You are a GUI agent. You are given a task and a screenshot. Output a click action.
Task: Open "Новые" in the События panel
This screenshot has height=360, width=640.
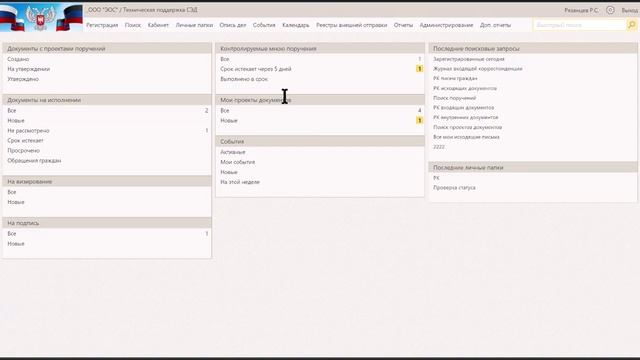pos(229,172)
